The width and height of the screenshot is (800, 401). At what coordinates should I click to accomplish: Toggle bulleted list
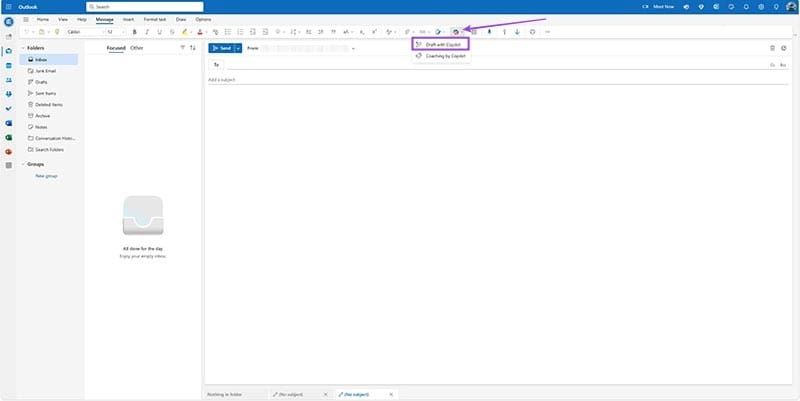(x=228, y=32)
